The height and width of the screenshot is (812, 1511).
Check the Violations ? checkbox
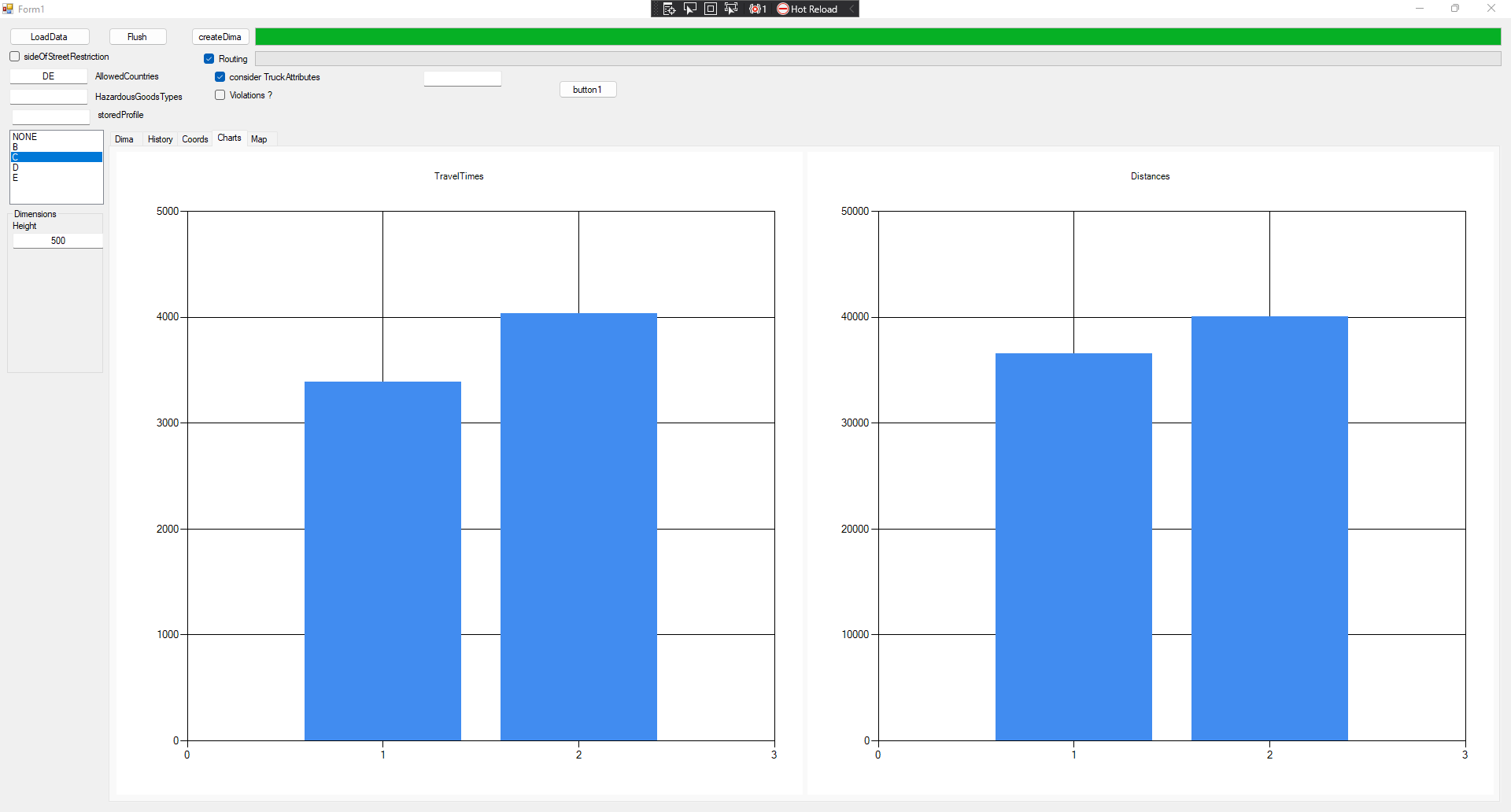click(220, 95)
